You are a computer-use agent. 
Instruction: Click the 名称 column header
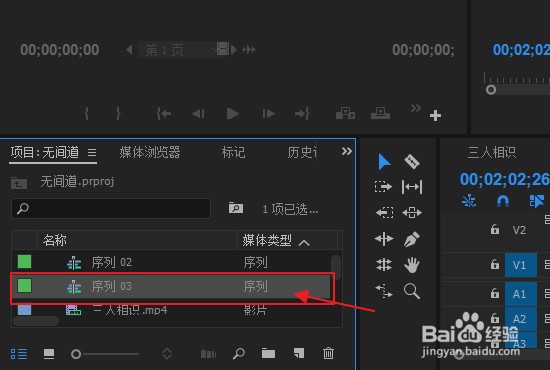pos(54,241)
